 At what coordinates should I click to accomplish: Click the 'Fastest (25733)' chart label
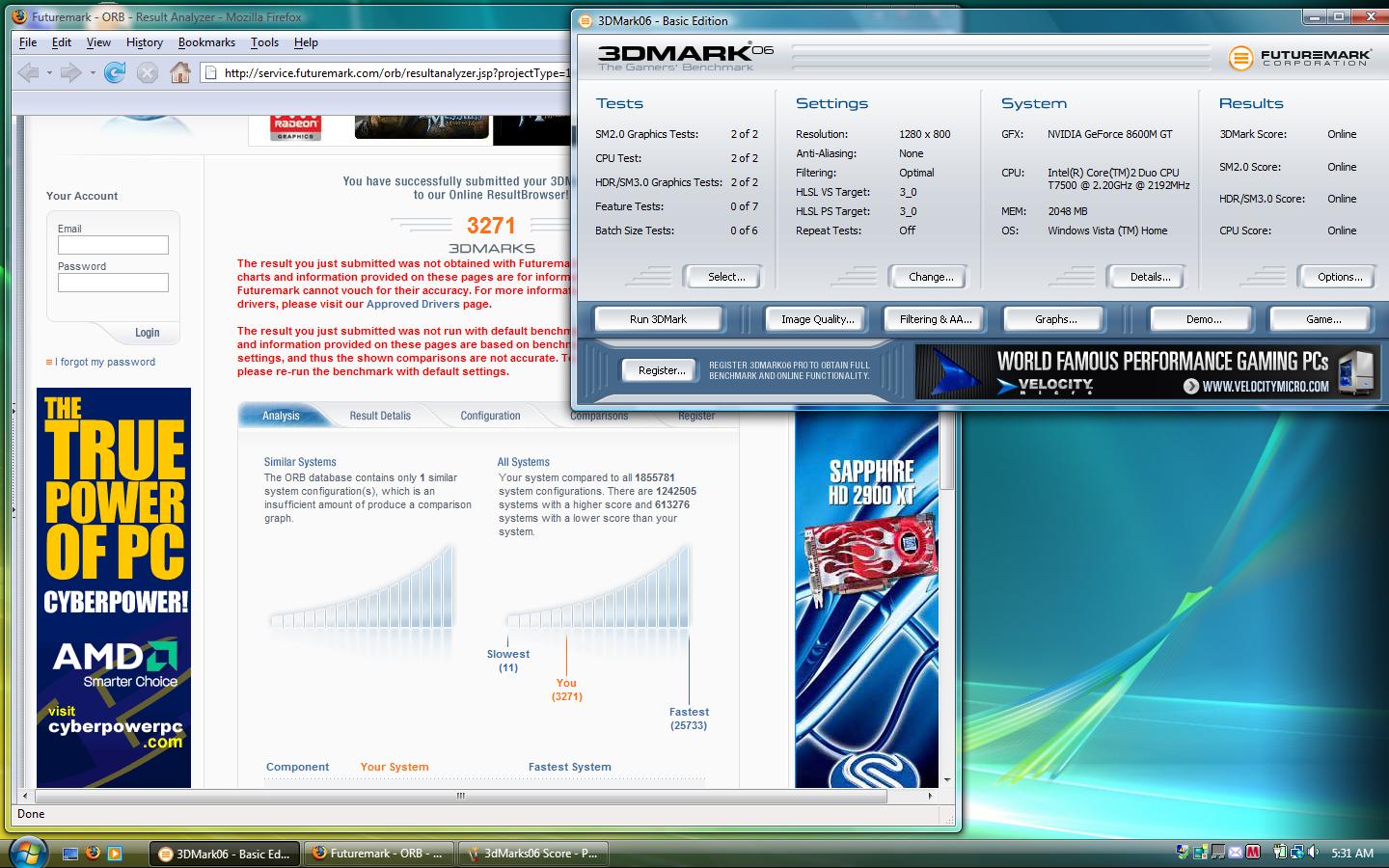pyautogui.click(x=689, y=719)
